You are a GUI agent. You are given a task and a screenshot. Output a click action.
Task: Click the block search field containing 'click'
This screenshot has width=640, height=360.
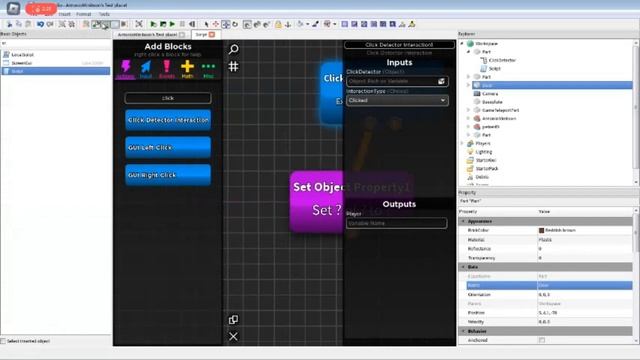coord(168,98)
